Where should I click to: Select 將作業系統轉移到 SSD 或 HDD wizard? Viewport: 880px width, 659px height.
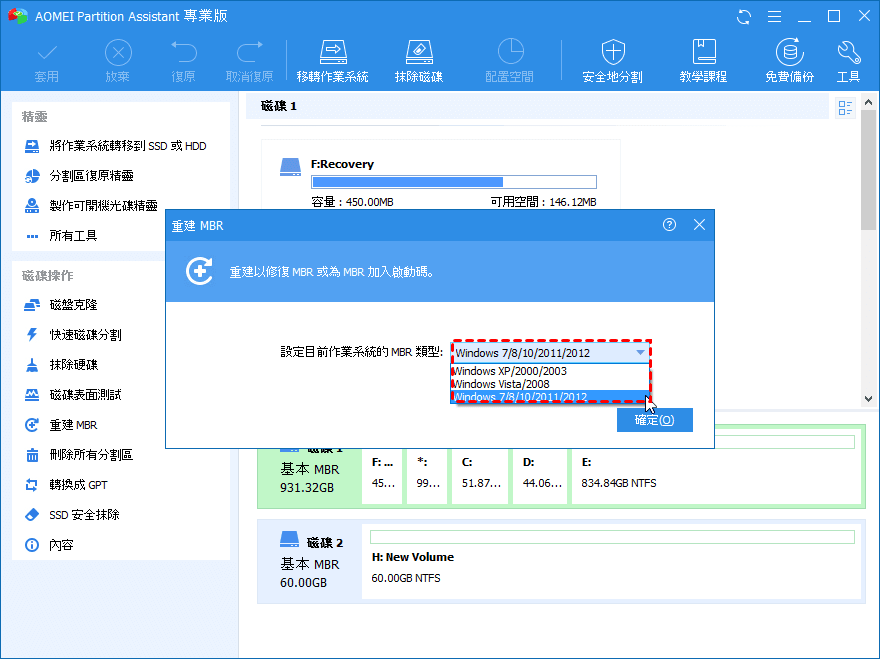116,146
